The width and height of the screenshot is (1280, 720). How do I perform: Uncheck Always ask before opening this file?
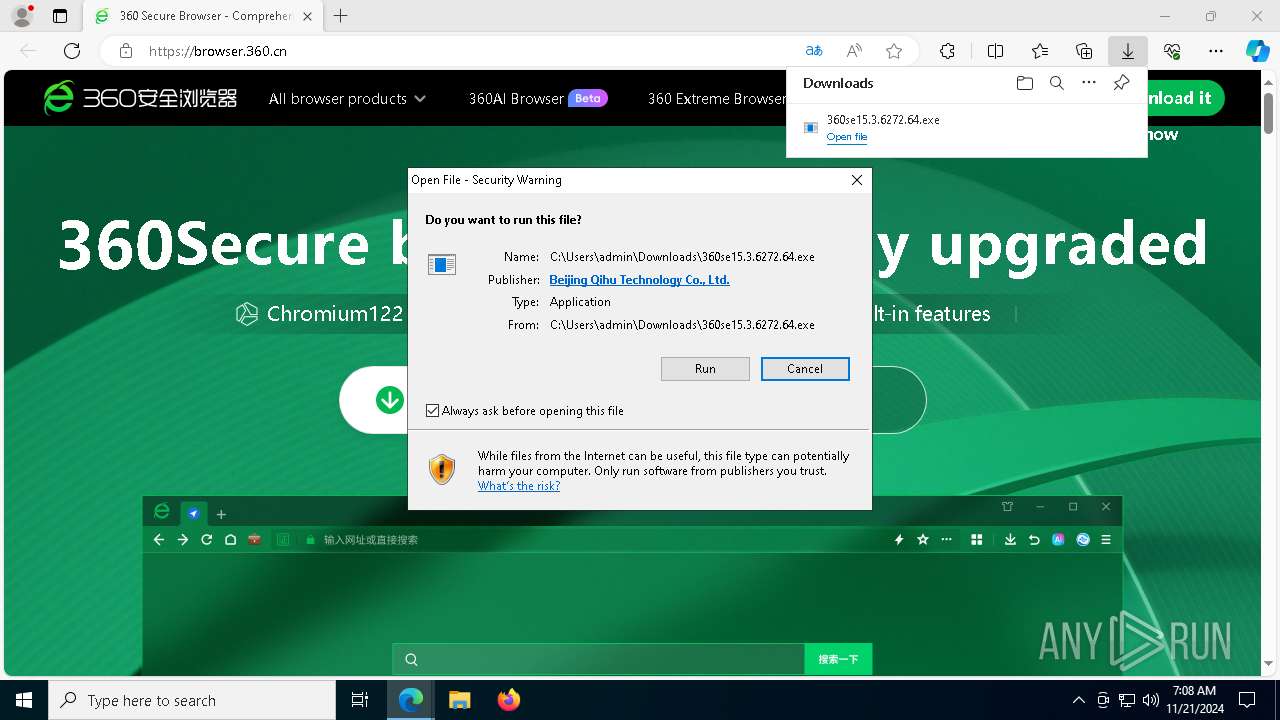432,411
